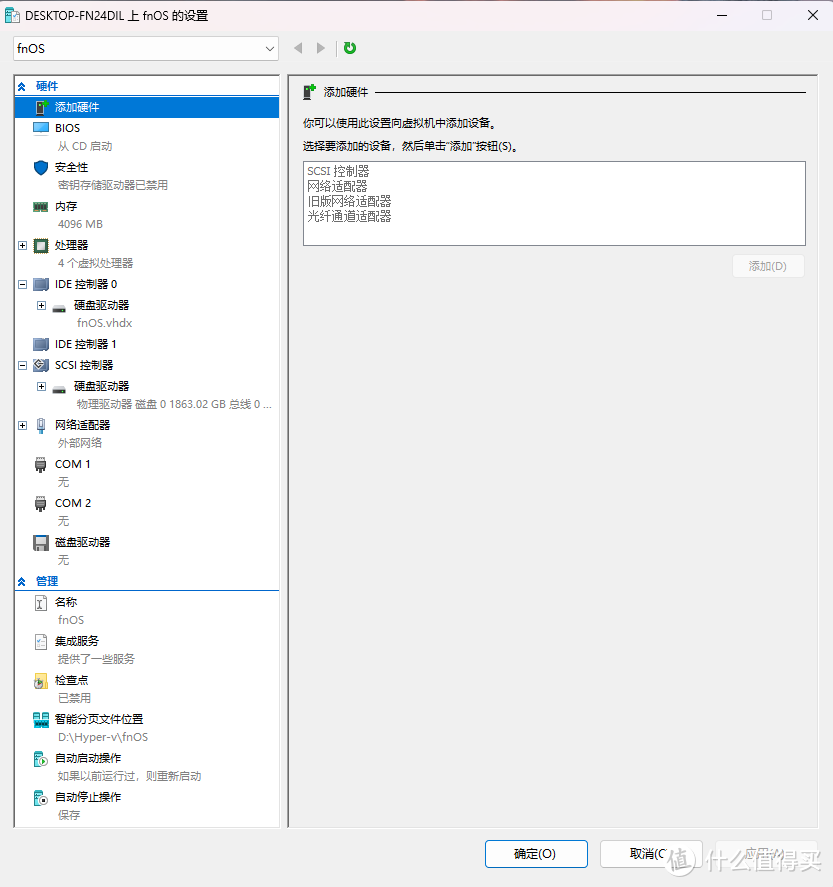
Task: Select the 集成服务 tree item
Action: pyautogui.click(x=76, y=641)
